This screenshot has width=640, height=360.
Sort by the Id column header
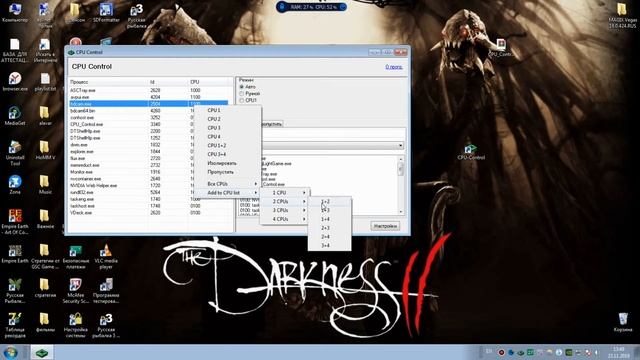(x=168, y=82)
